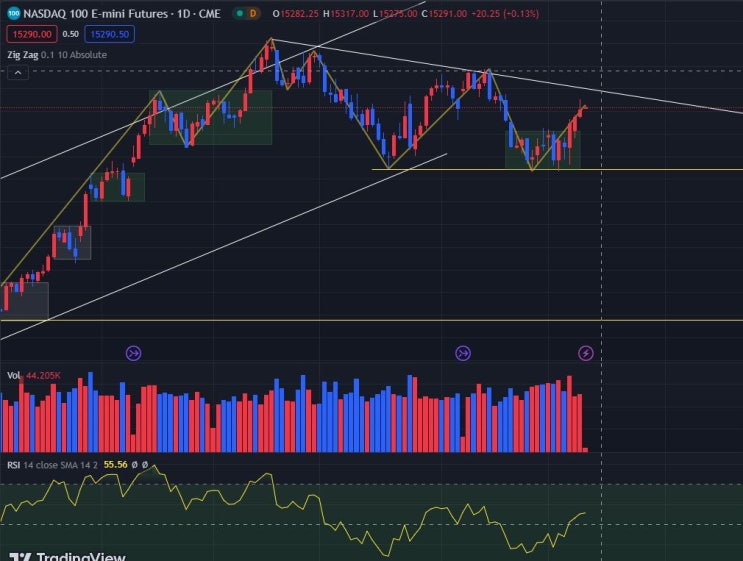The image size is (743, 561).
Task: Select the Vol indicator legend label
Action: pyautogui.click(x=13, y=375)
